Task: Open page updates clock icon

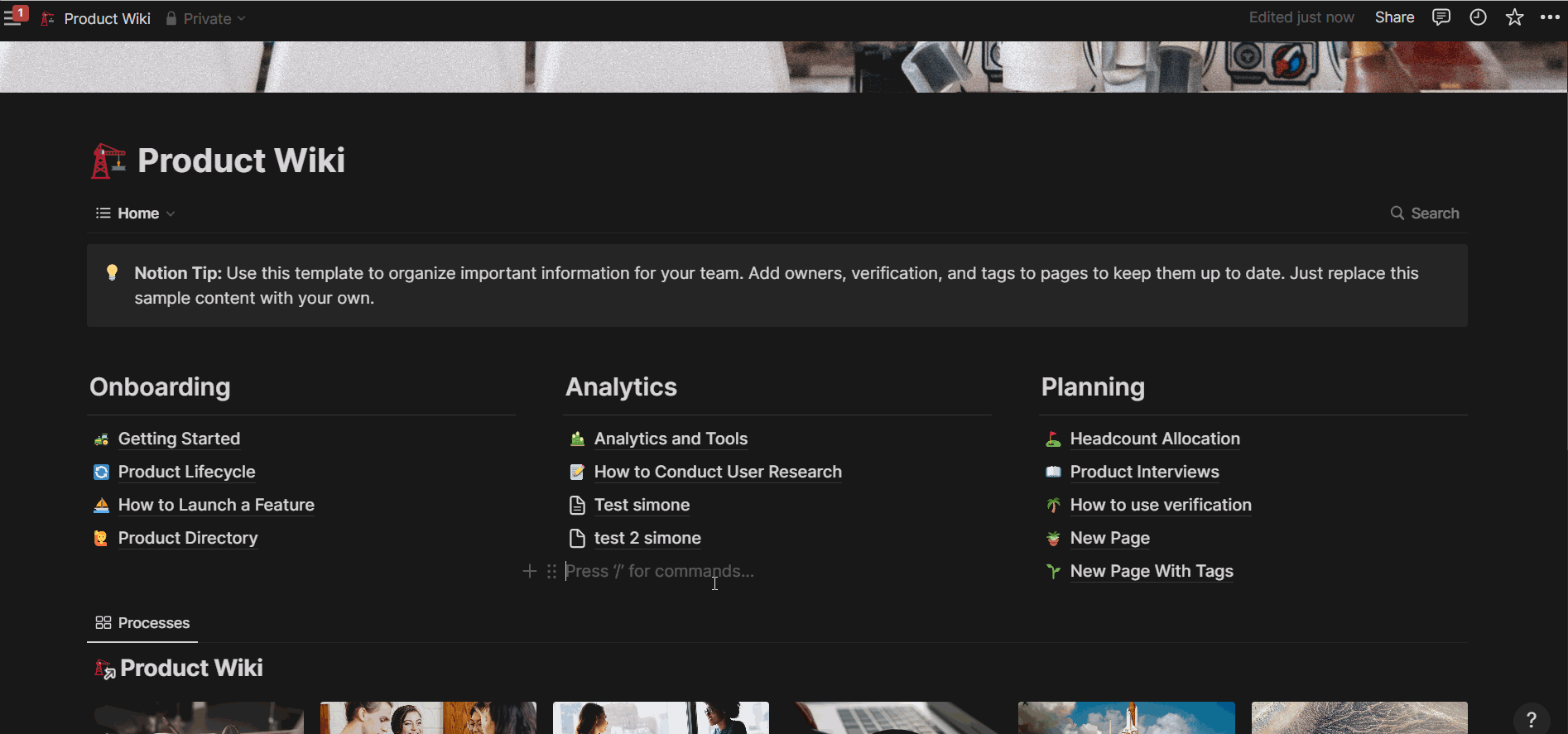Action: 1478,17
